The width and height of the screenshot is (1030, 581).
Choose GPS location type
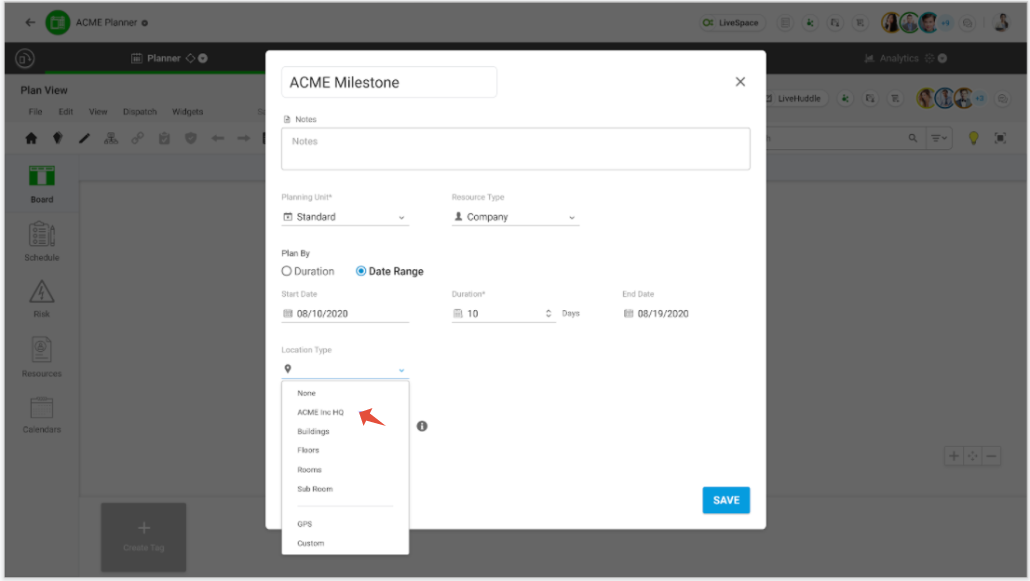[305, 524]
